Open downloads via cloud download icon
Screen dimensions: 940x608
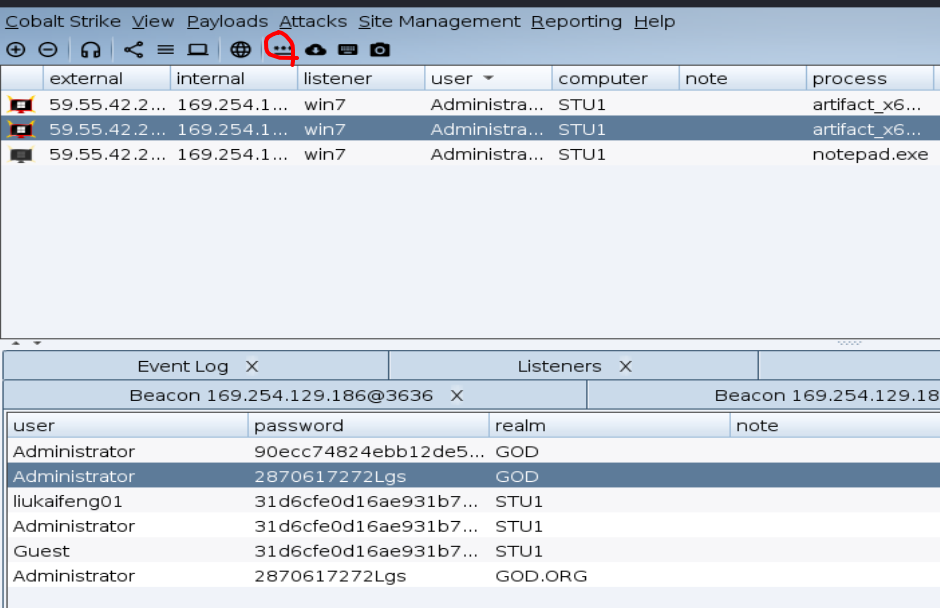coord(315,49)
